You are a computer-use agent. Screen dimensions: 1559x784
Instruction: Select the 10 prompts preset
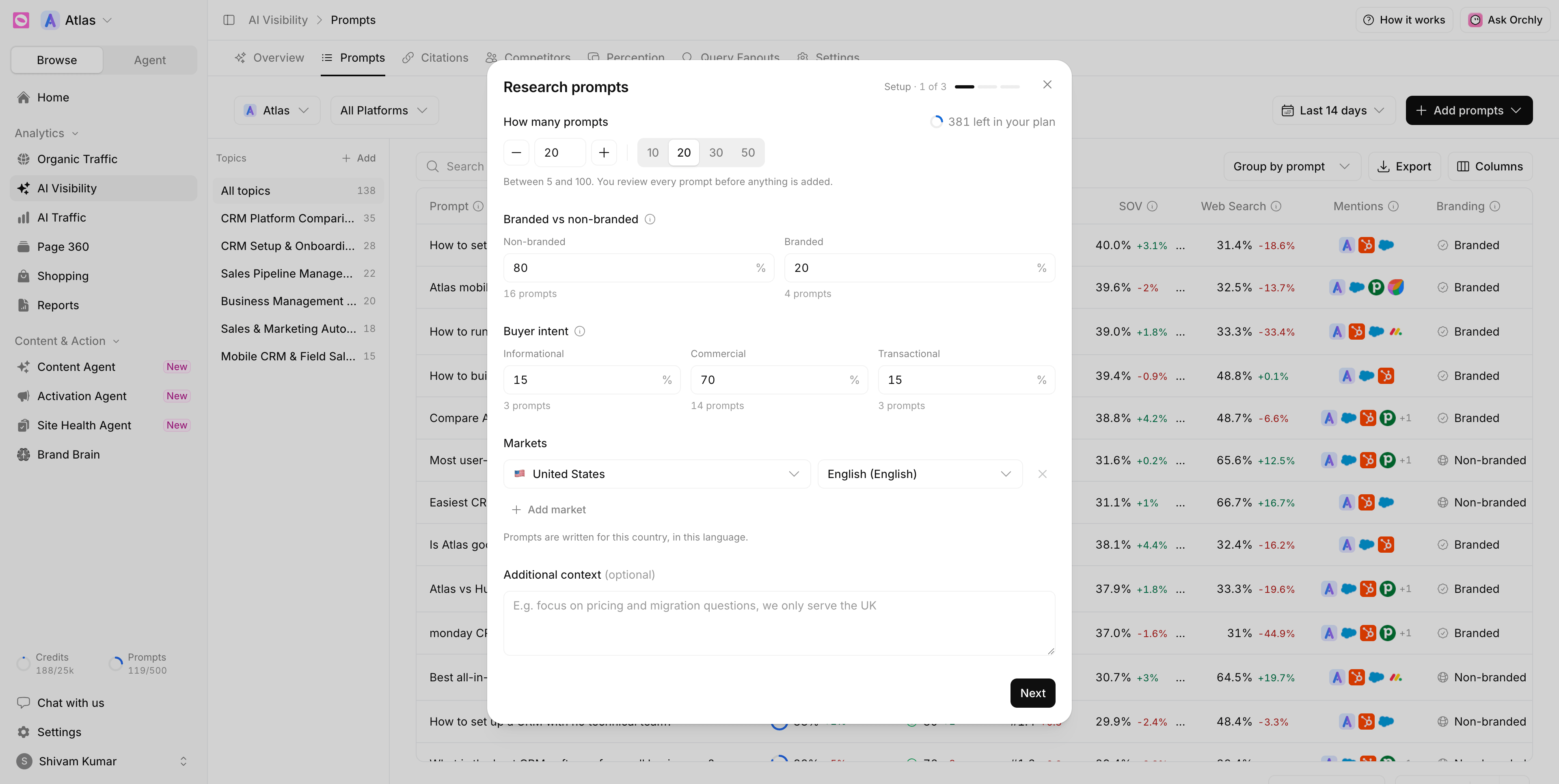[x=652, y=153]
